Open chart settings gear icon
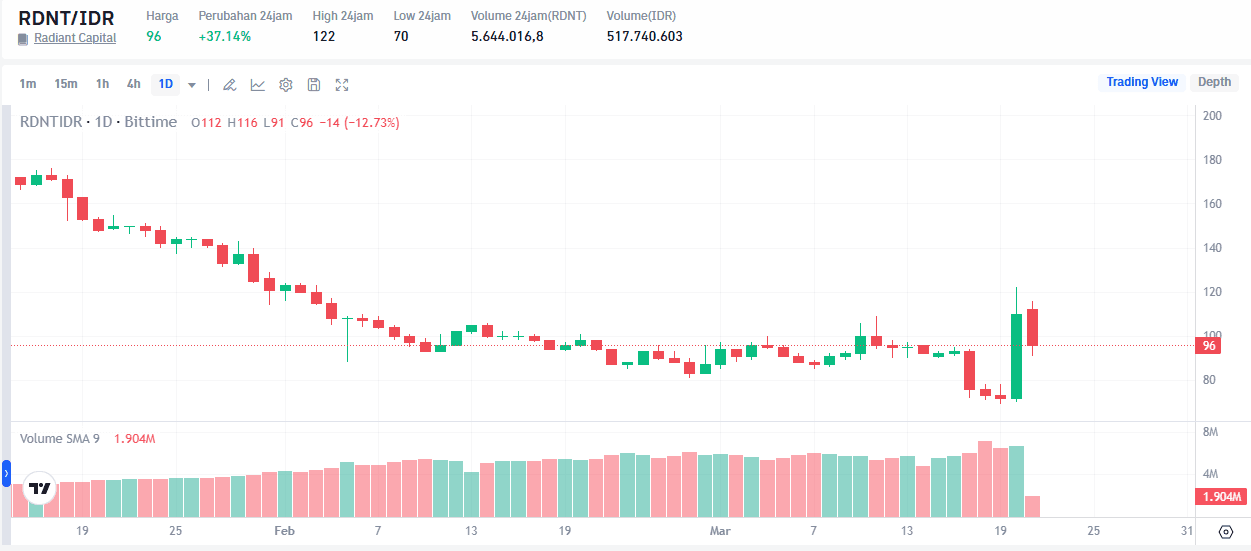This screenshot has width=1251, height=551. [x=285, y=85]
